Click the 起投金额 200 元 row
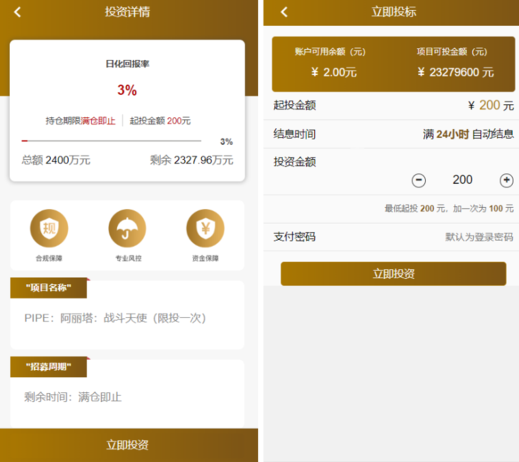Image resolution: width=519 pixels, height=462 pixels. (391, 105)
